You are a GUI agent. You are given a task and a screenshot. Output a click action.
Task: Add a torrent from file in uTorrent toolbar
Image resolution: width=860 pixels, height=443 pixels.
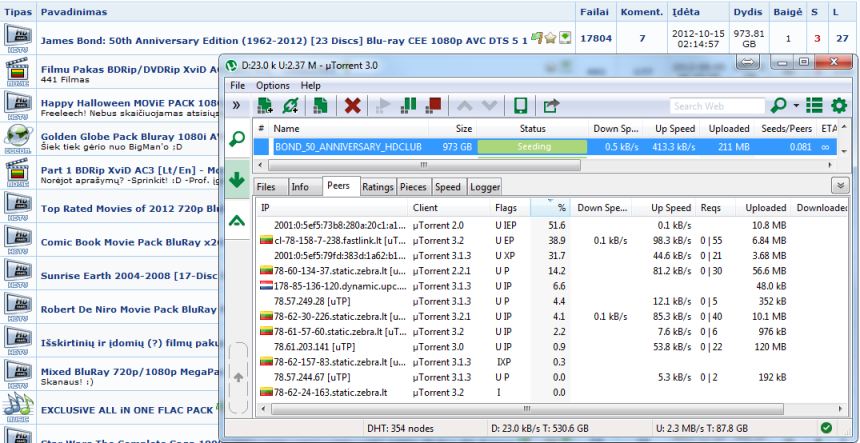[x=265, y=105]
